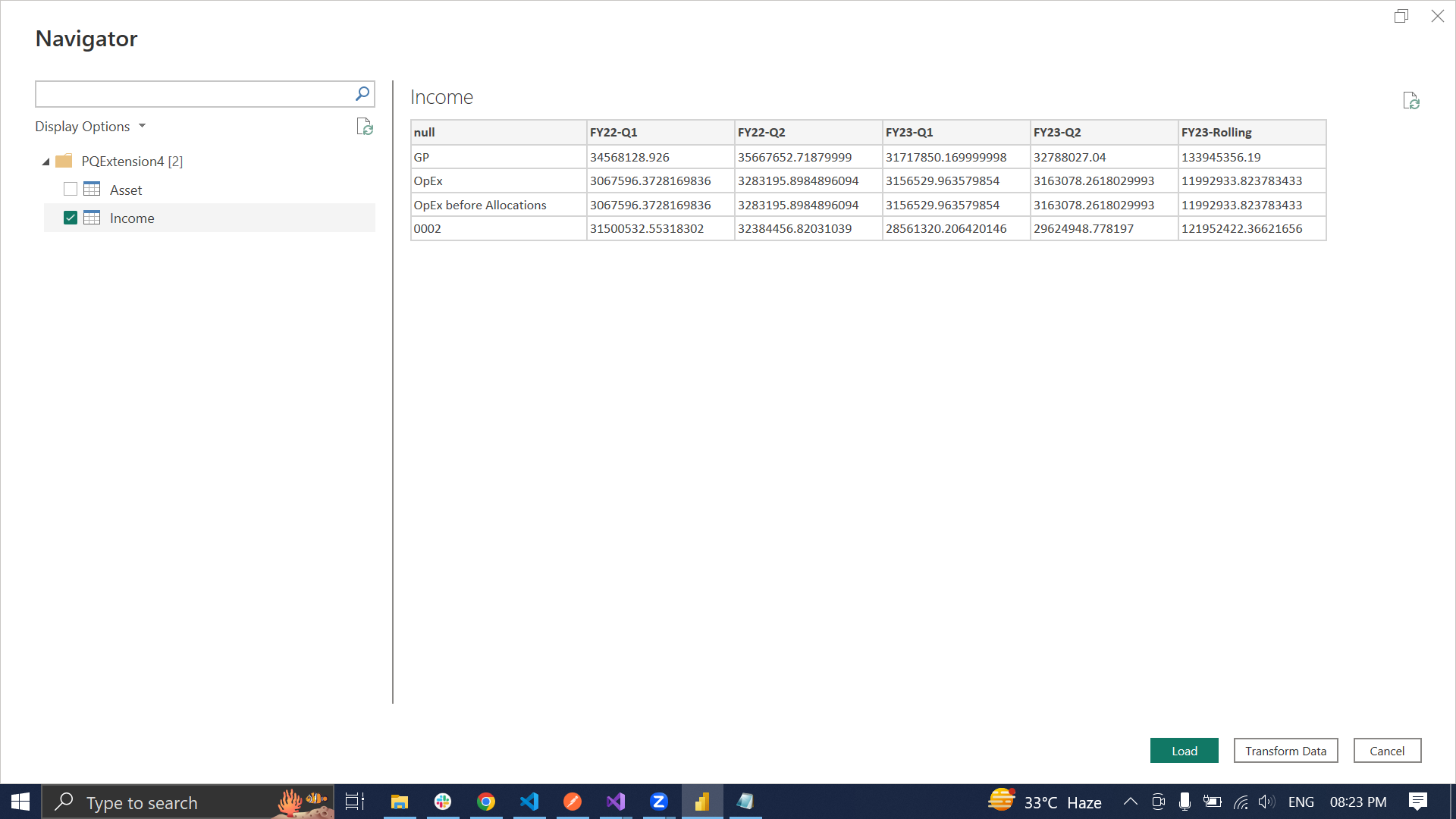Image resolution: width=1456 pixels, height=819 pixels.
Task: Click the preview refresh icon above the Income table
Action: (x=1410, y=101)
